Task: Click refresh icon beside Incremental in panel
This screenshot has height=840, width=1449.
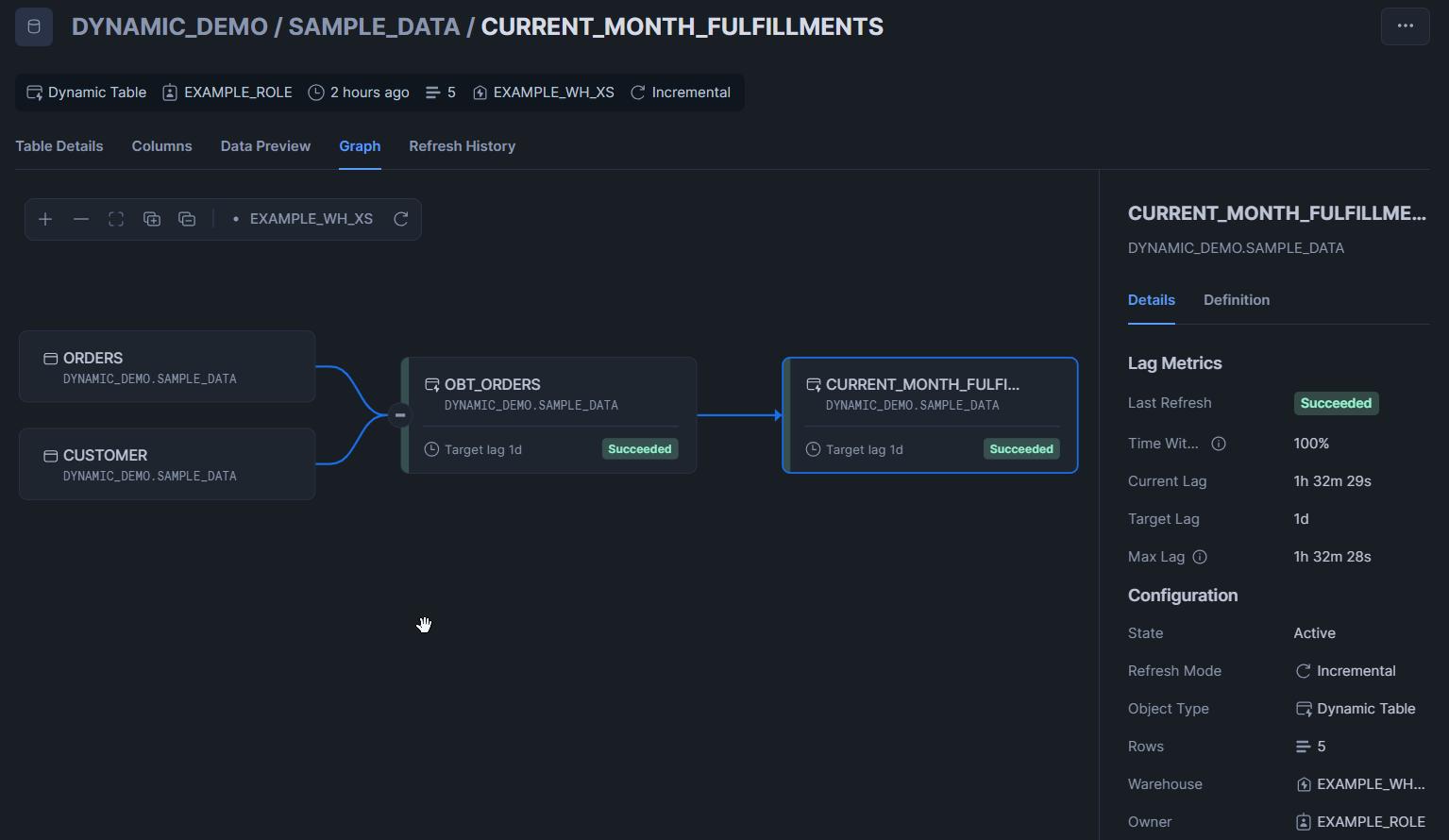Action: pos(1303,671)
